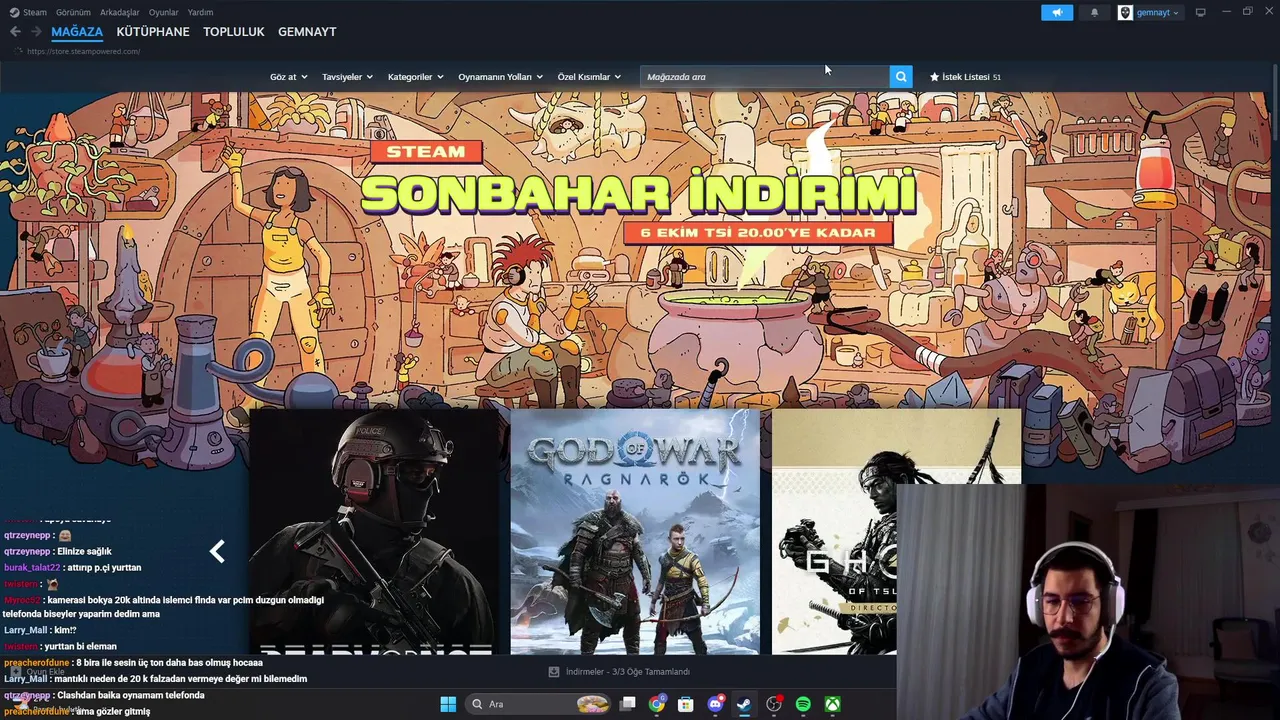The width and height of the screenshot is (1280, 720).
Task: Open the Oyunlar menu
Action: [164, 12]
